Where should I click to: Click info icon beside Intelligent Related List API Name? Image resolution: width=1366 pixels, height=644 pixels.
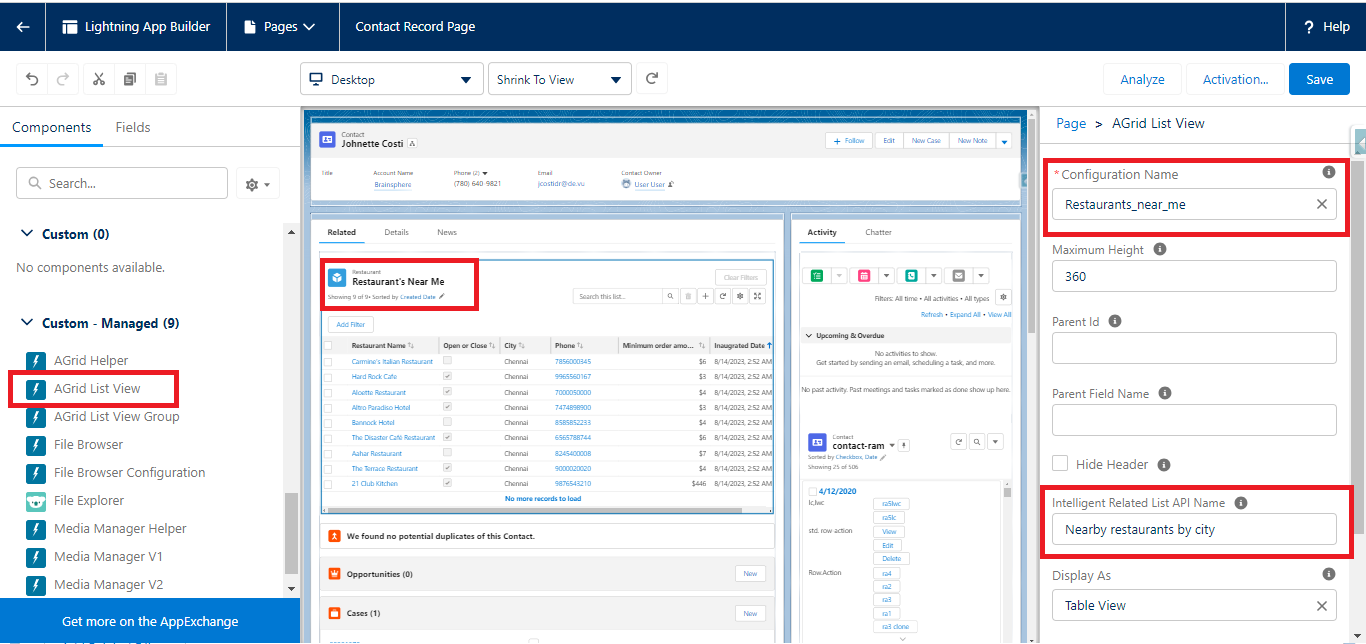[x=1241, y=503]
